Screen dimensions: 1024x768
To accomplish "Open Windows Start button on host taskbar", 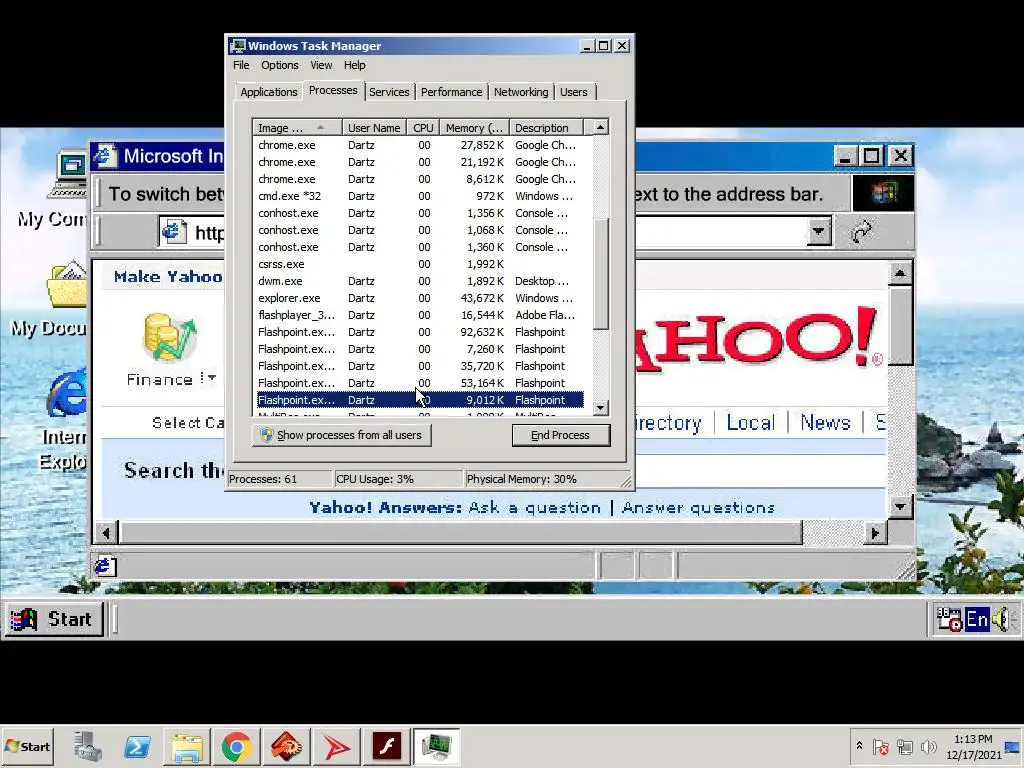I will pos(28,746).
